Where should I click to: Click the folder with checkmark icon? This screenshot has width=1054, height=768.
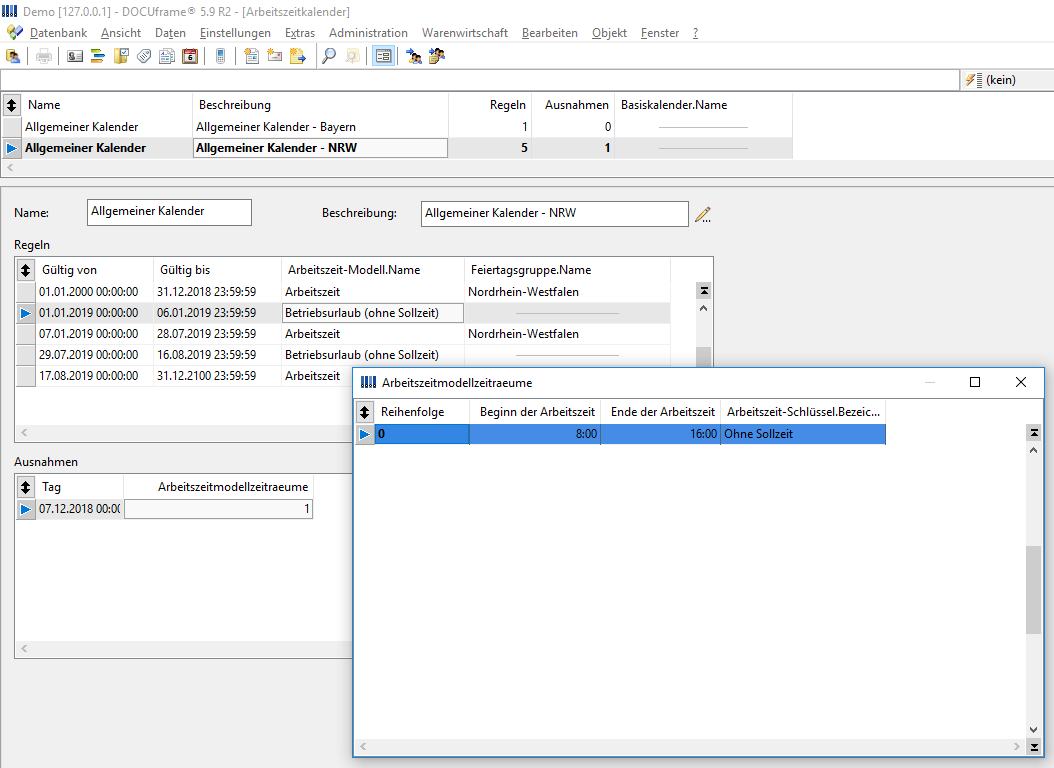[x=121, y=56]
